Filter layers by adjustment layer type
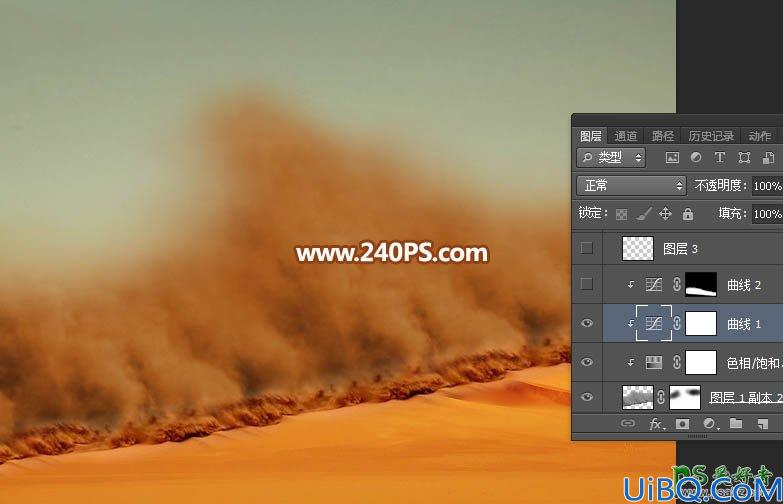The width and height of the screenshot is (783, 504). 696,158
